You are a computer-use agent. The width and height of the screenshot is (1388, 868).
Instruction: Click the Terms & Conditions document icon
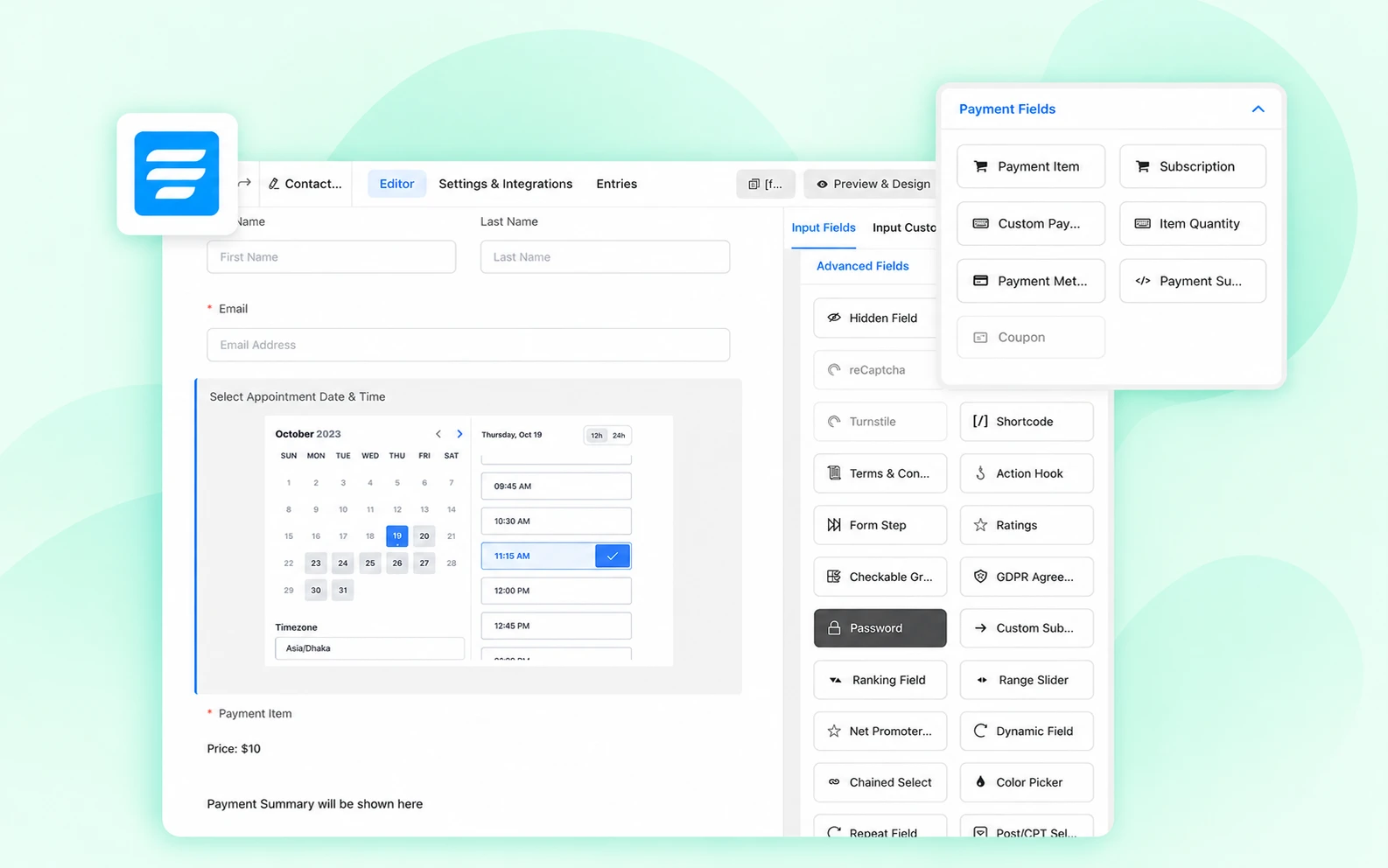point(834,473)
